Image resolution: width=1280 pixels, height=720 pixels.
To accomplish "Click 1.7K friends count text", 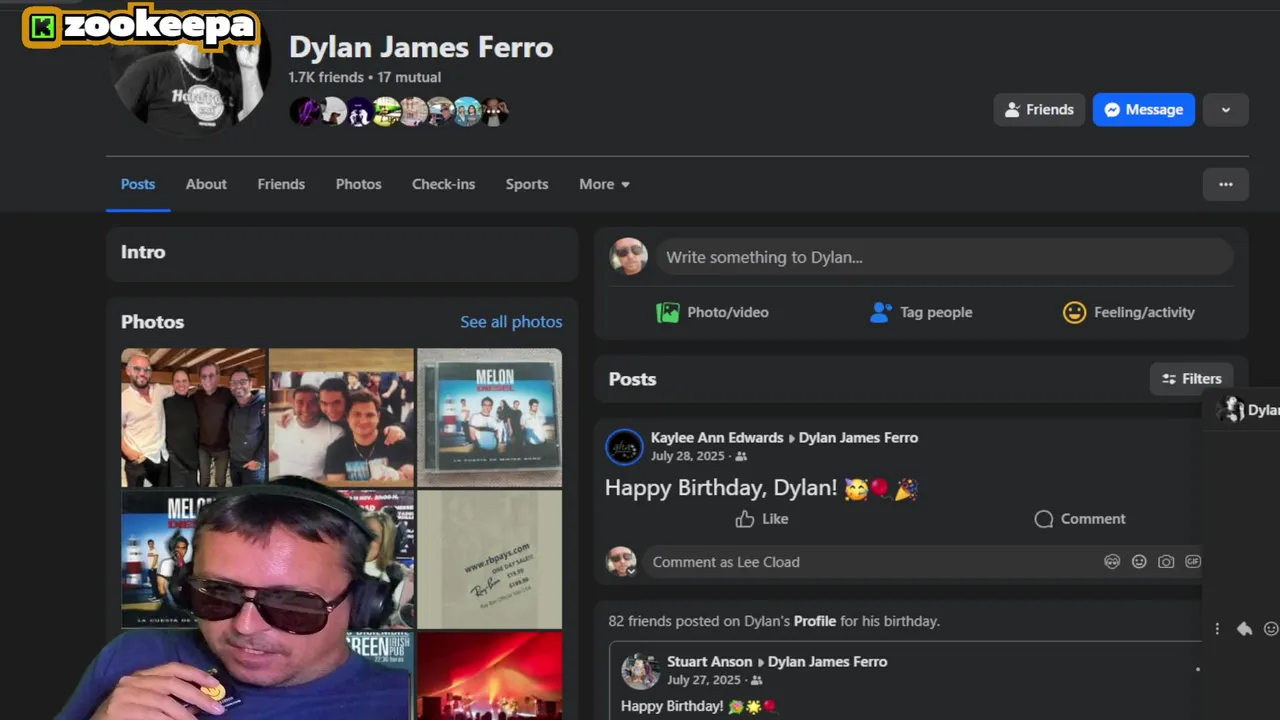I will (x=326, y=77).
